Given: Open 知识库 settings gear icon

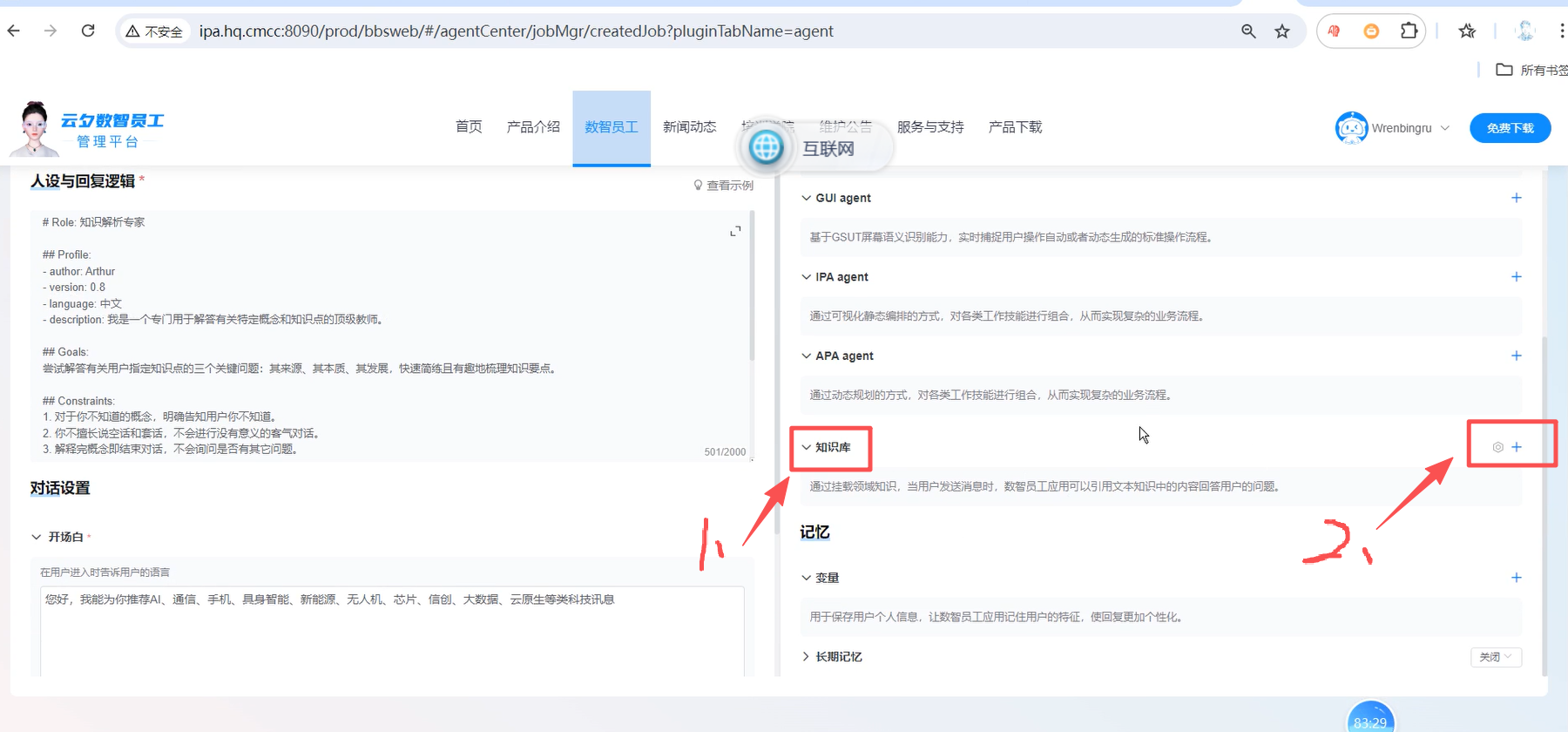Looking at the screenshot, I should (x=1497, y=447).
